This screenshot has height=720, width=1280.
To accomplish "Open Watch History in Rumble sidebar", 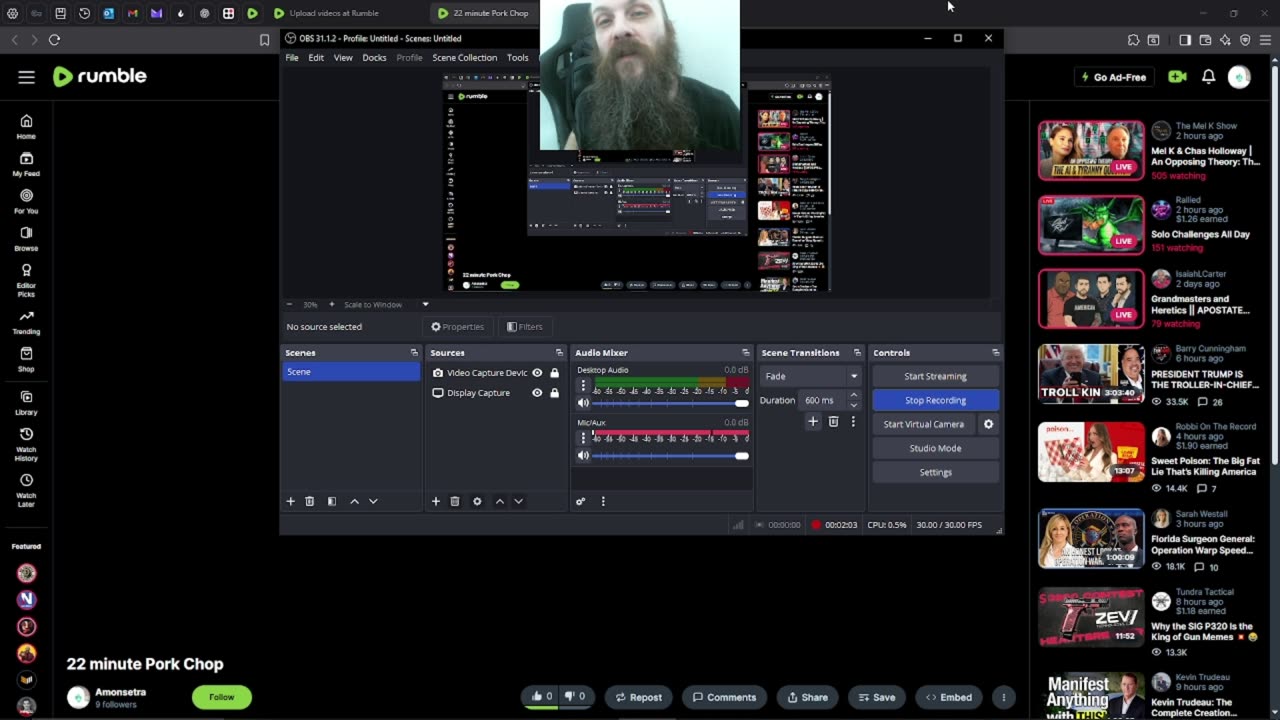I will [x=26, y=442].
